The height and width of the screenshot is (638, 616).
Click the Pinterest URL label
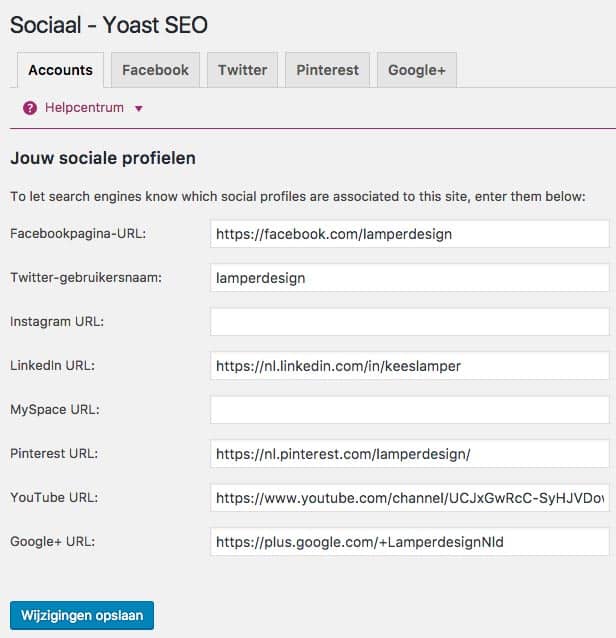point(54,453)
